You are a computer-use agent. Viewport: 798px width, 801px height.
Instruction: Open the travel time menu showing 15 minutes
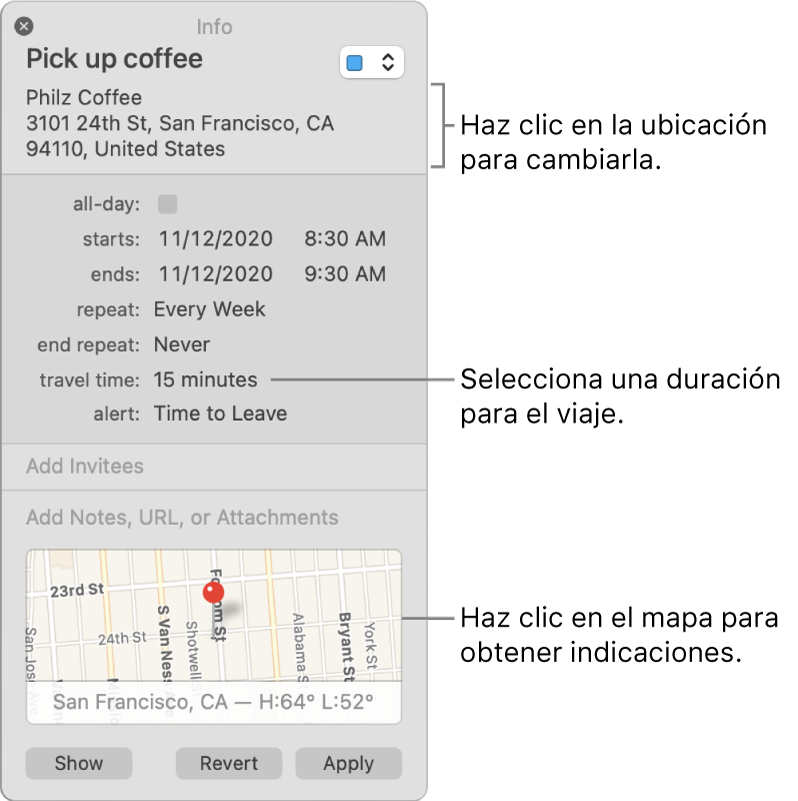[x=205, y=380]
